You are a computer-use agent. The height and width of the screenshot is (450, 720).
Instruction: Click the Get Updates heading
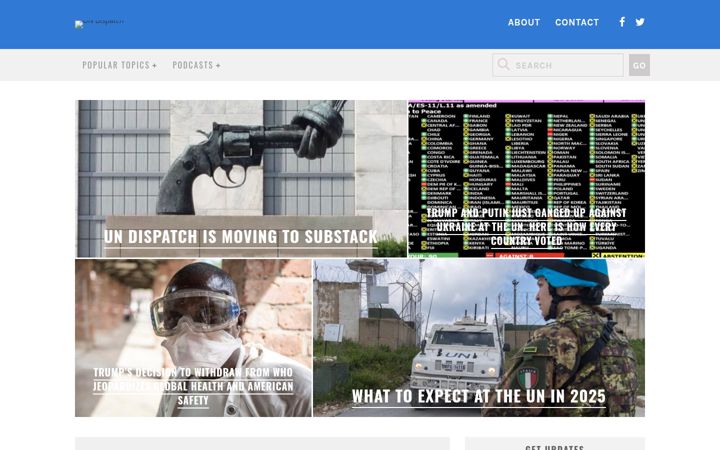pos(555,447)
